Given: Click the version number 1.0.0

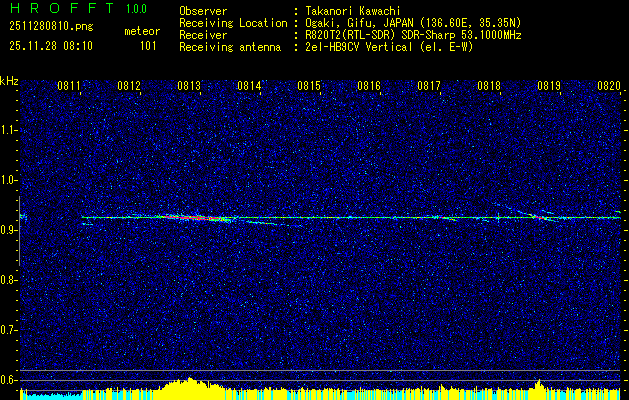Looking at the screenshot, I should click(136, 9).
